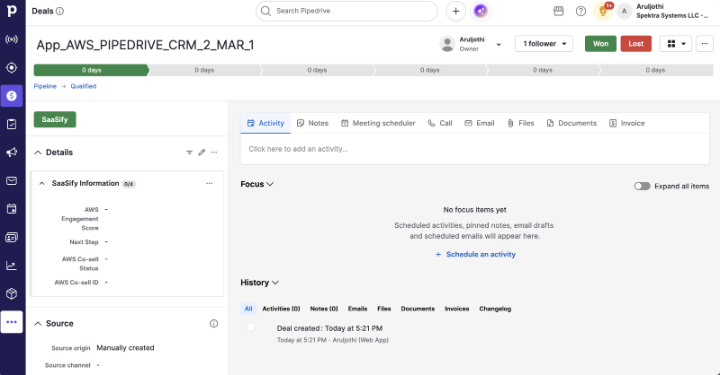
Task: Open the Pulse radar icon in sidebar
Action: [x=11, y=39]
